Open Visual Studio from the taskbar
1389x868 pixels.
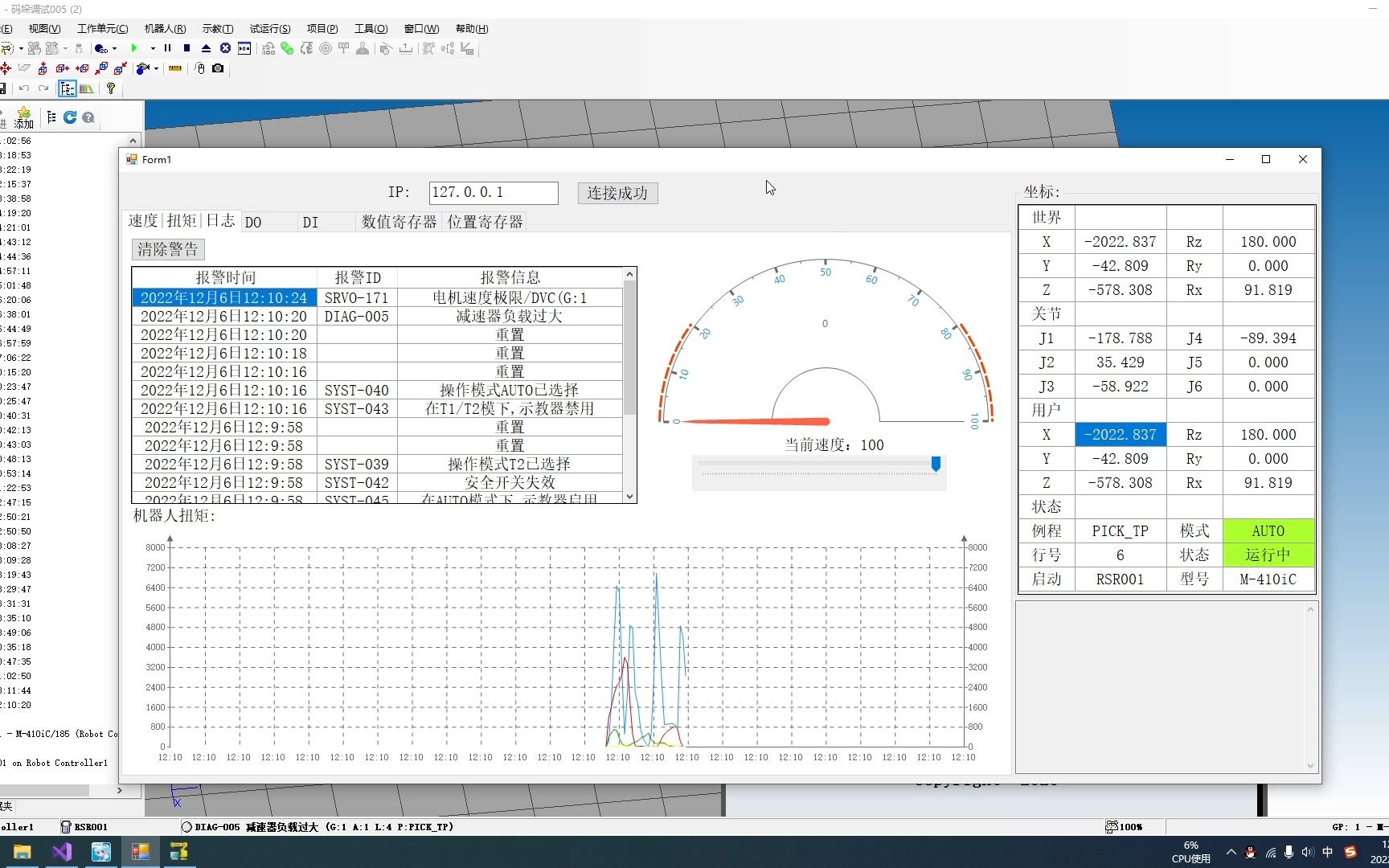click(62, 852)
